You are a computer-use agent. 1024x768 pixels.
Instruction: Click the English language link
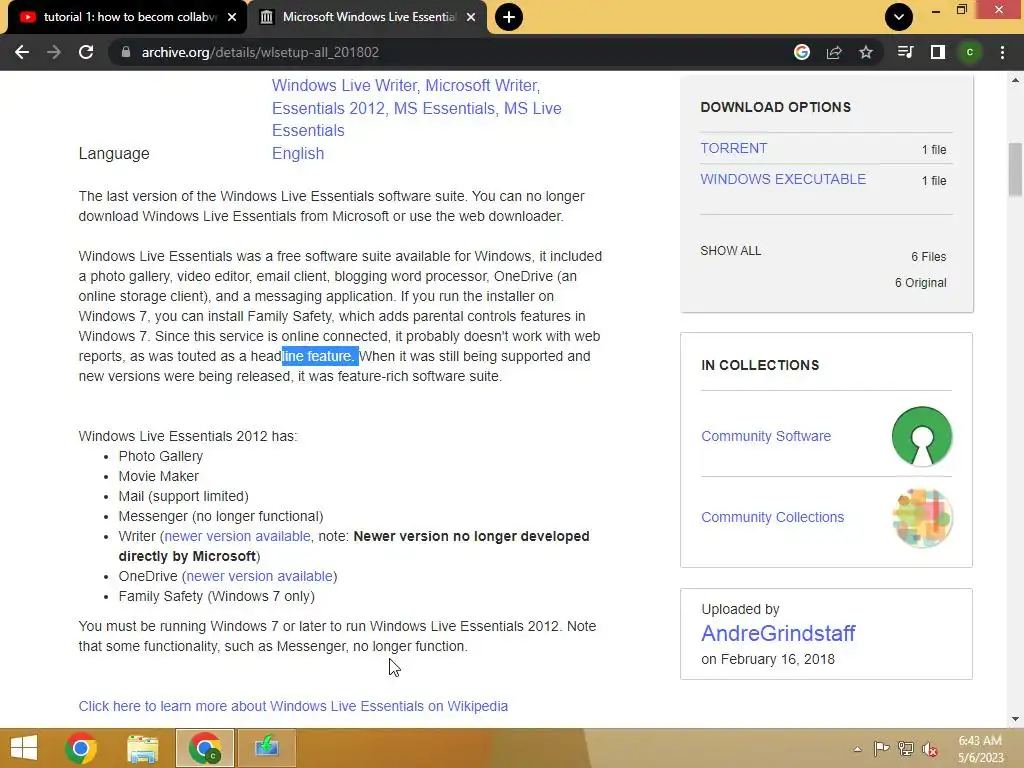[x=298, y=153]
